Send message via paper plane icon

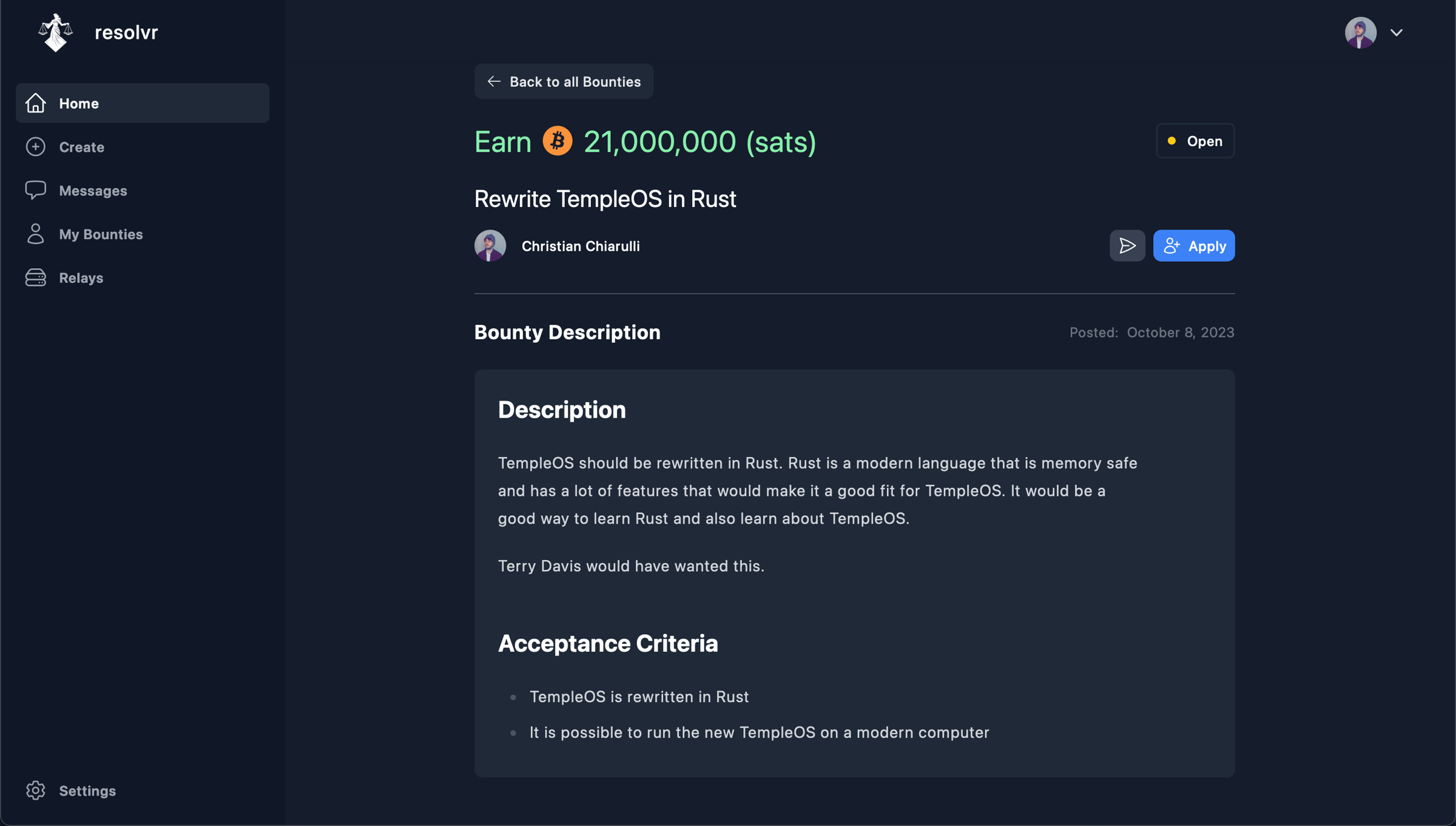coord(1127,246)
